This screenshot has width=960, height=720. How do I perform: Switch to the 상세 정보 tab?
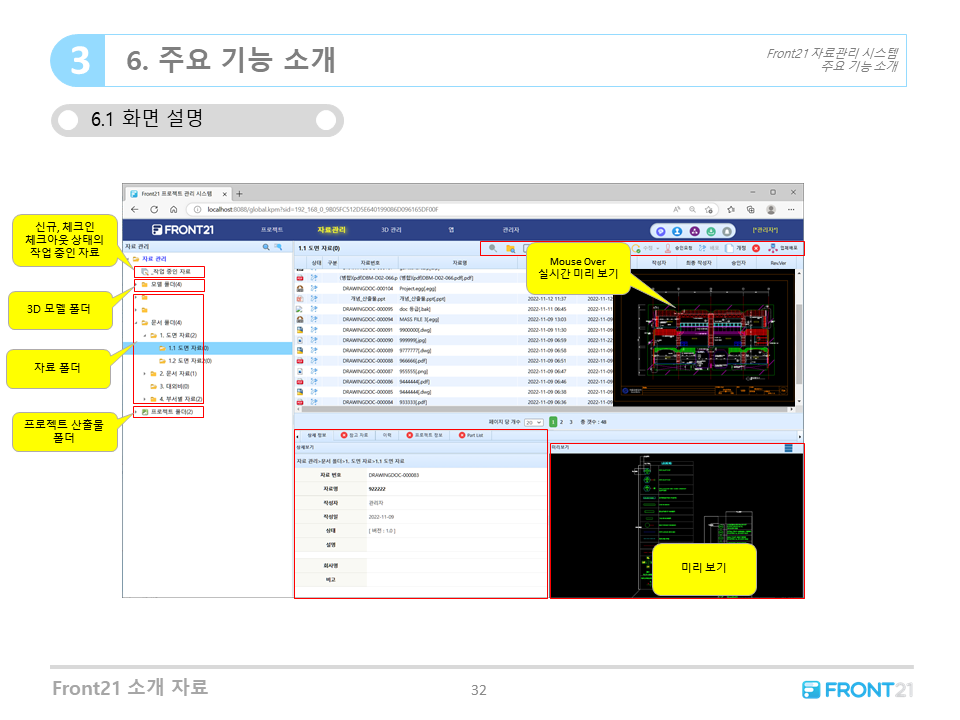click(x=317, y=435)
